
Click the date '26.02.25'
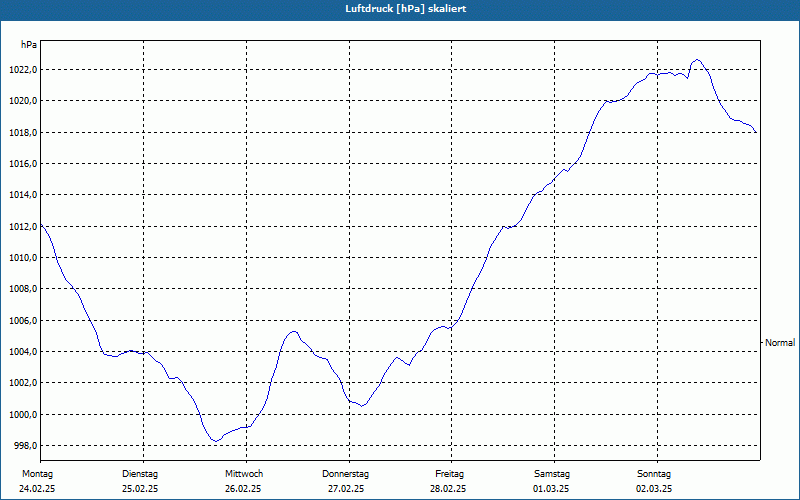243,489
